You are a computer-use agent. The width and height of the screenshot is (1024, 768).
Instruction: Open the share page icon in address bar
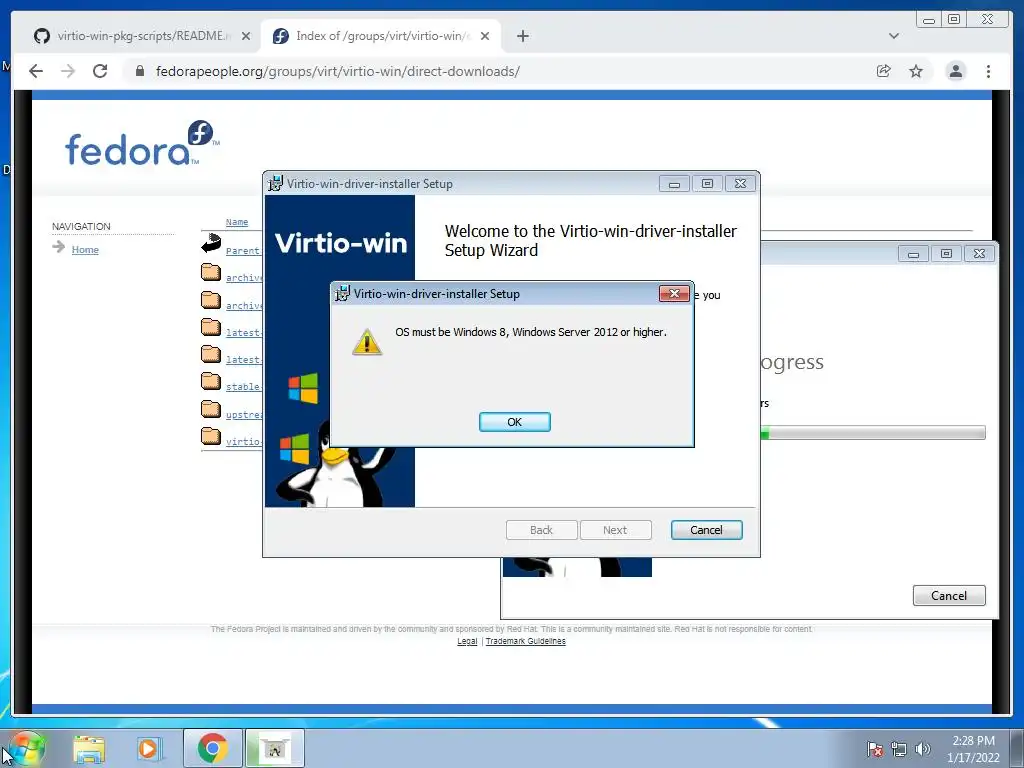tap(884, 71)
